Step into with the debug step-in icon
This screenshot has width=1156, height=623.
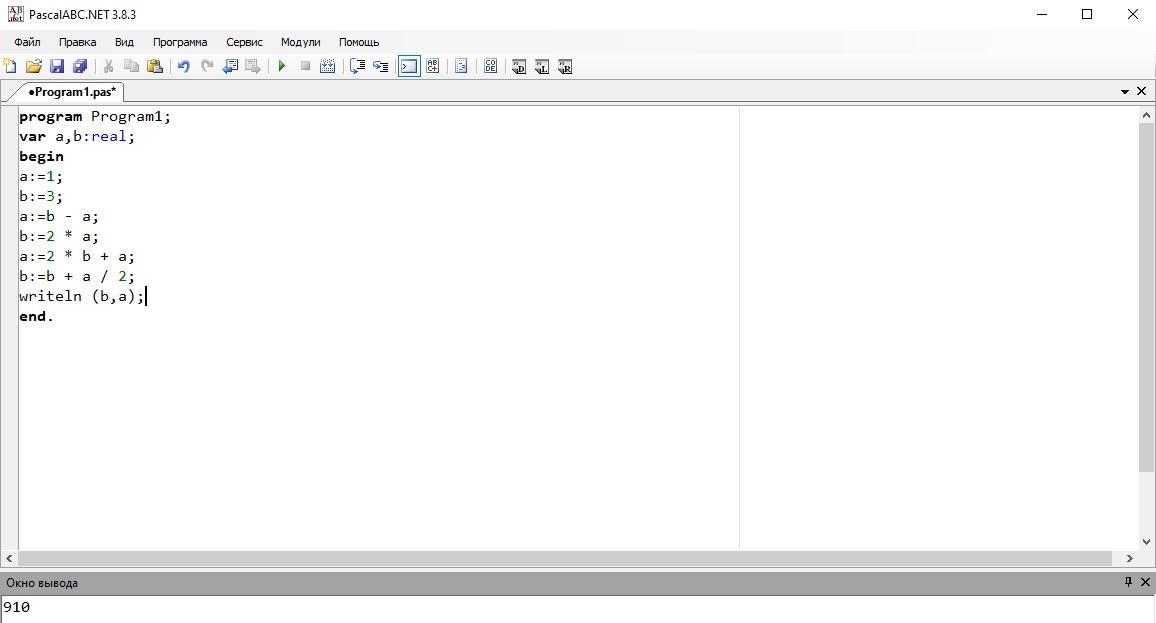point(380,66)
